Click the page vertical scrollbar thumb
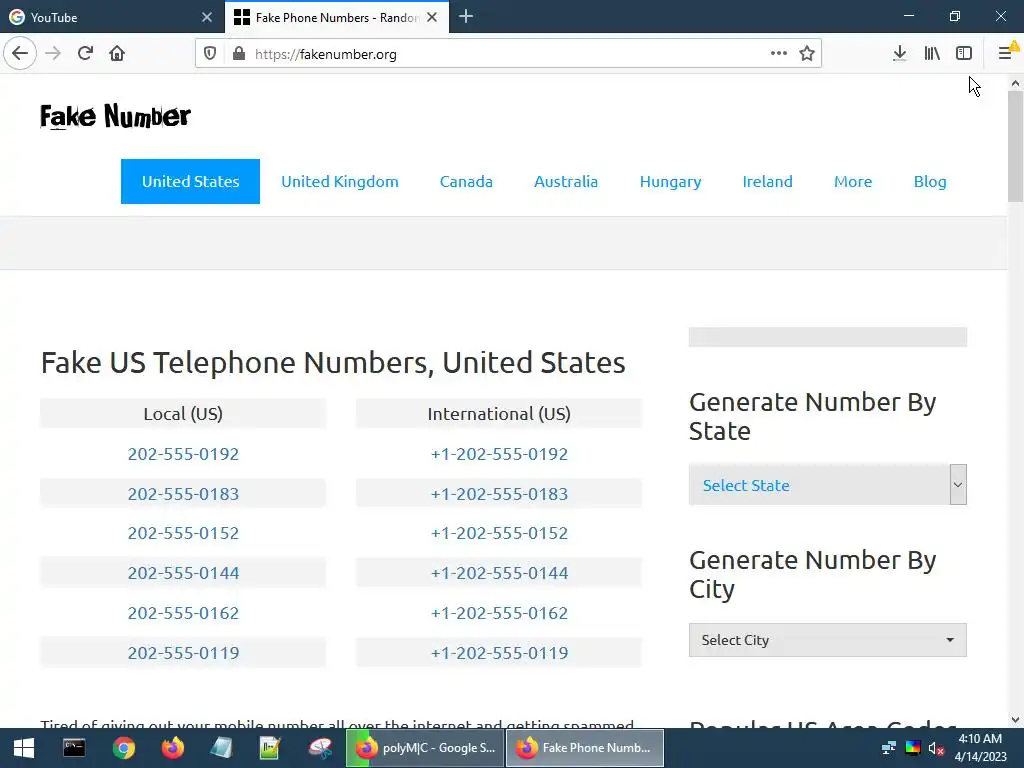The height and width of the screenshot is (768, 1024). point(1015,147)
